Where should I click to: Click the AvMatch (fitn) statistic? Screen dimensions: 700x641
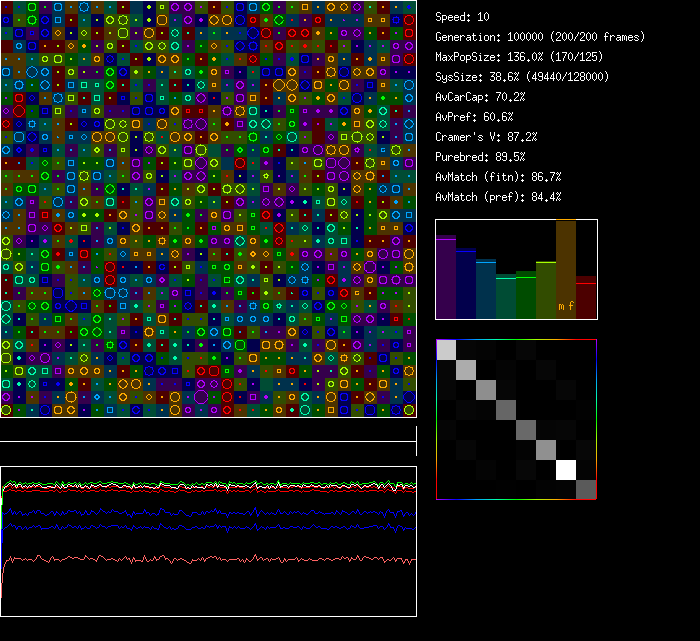point(498,177)
